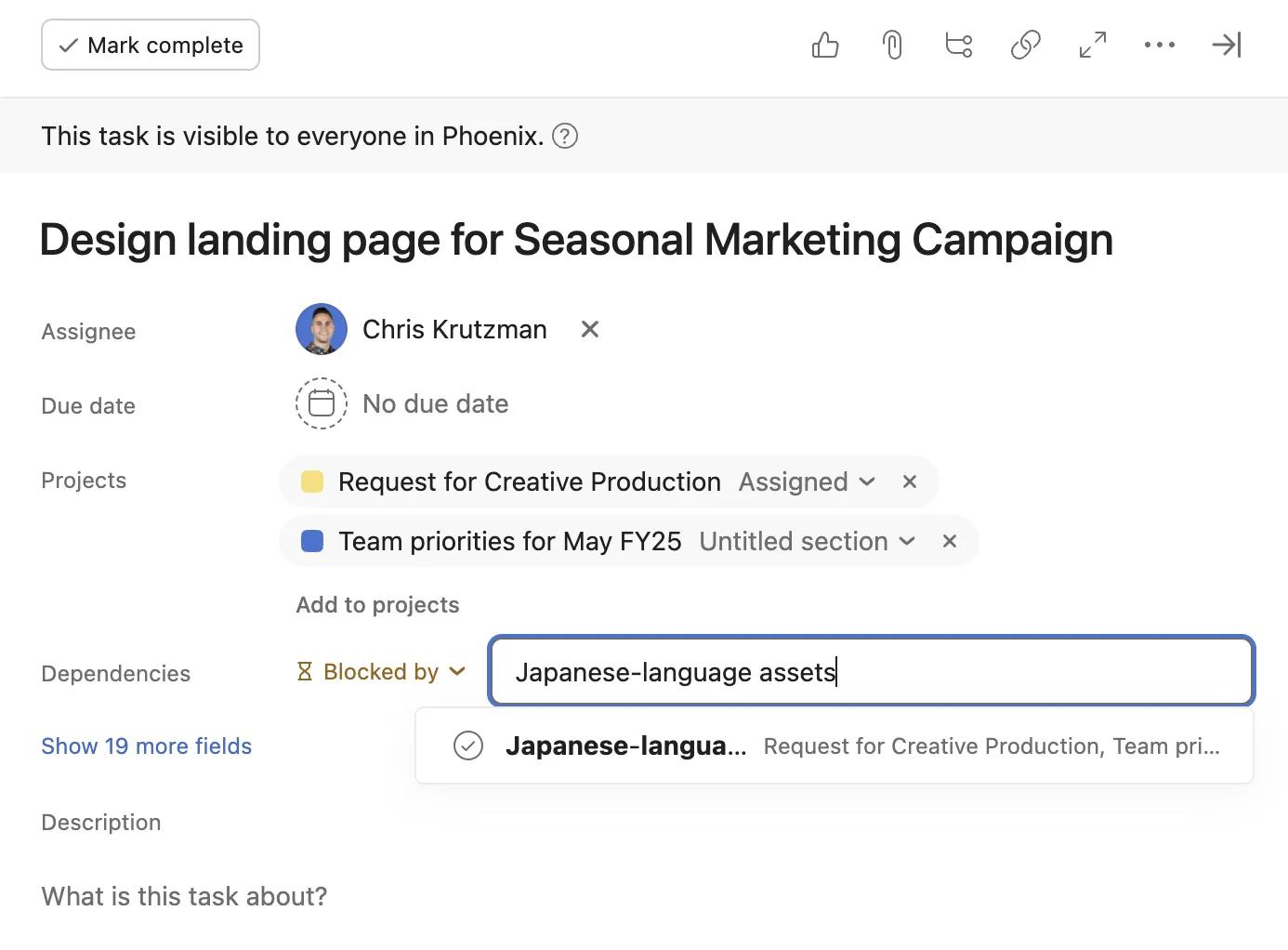
Task: Click the paperclip attachment icon
Action: click(x=892, y=45)
